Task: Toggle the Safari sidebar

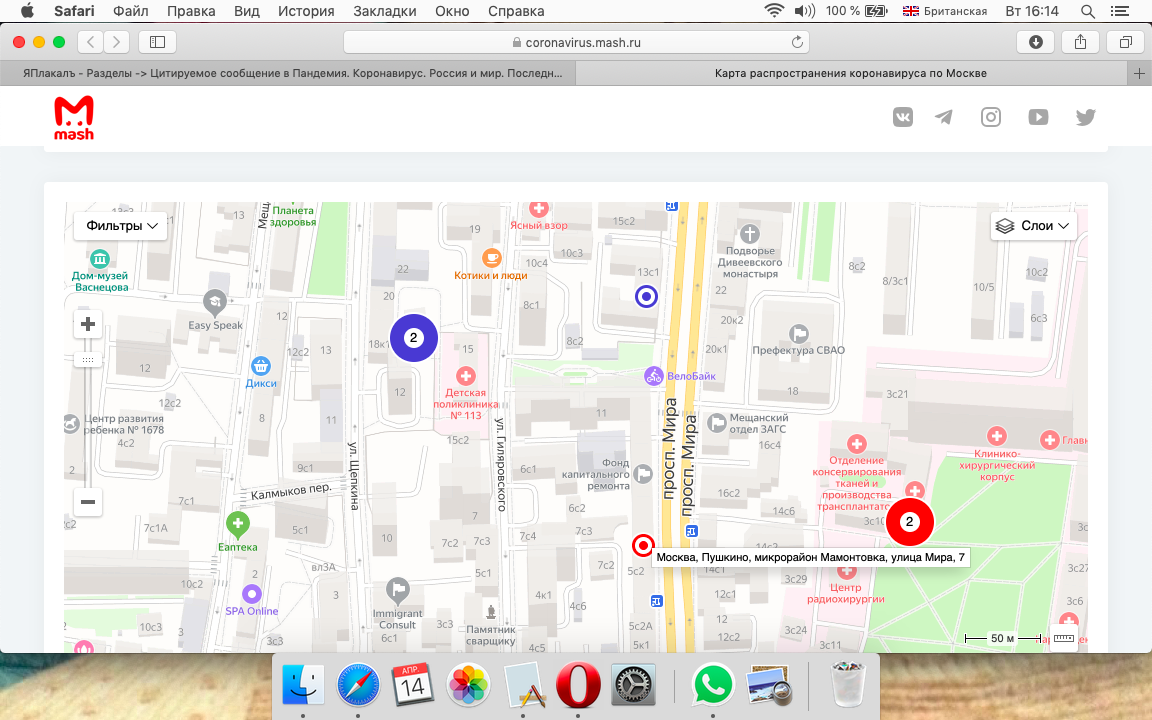Action: (157, 42)
